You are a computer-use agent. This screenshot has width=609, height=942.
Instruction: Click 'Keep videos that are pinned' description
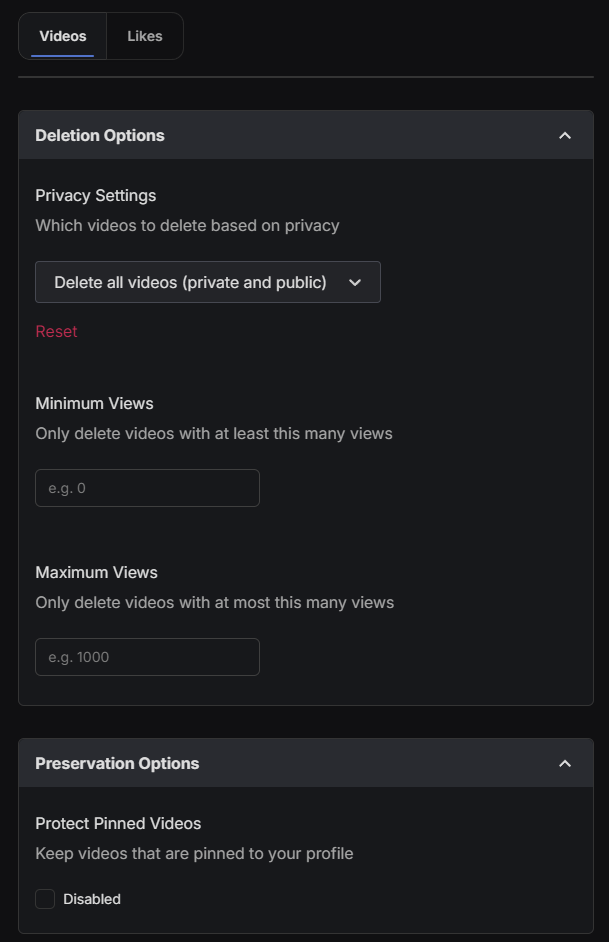[194, 853]
